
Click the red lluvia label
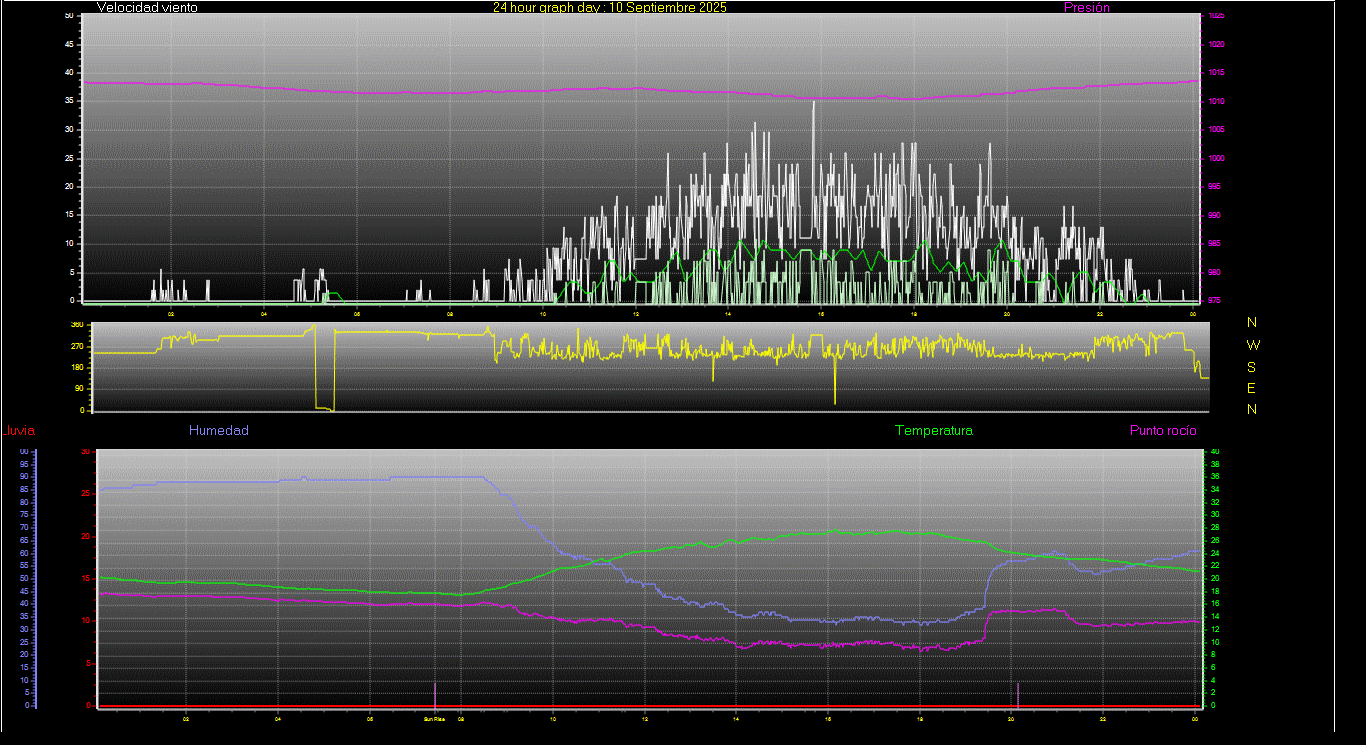point(19,432)
